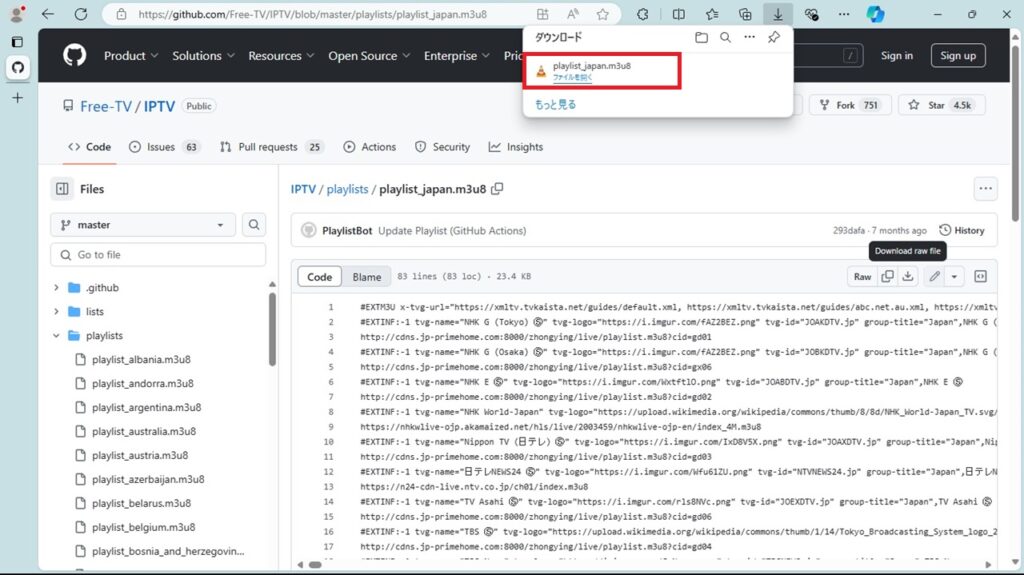Open edit options dropdown arrow
1024x575 pixels.
[954, 276]
